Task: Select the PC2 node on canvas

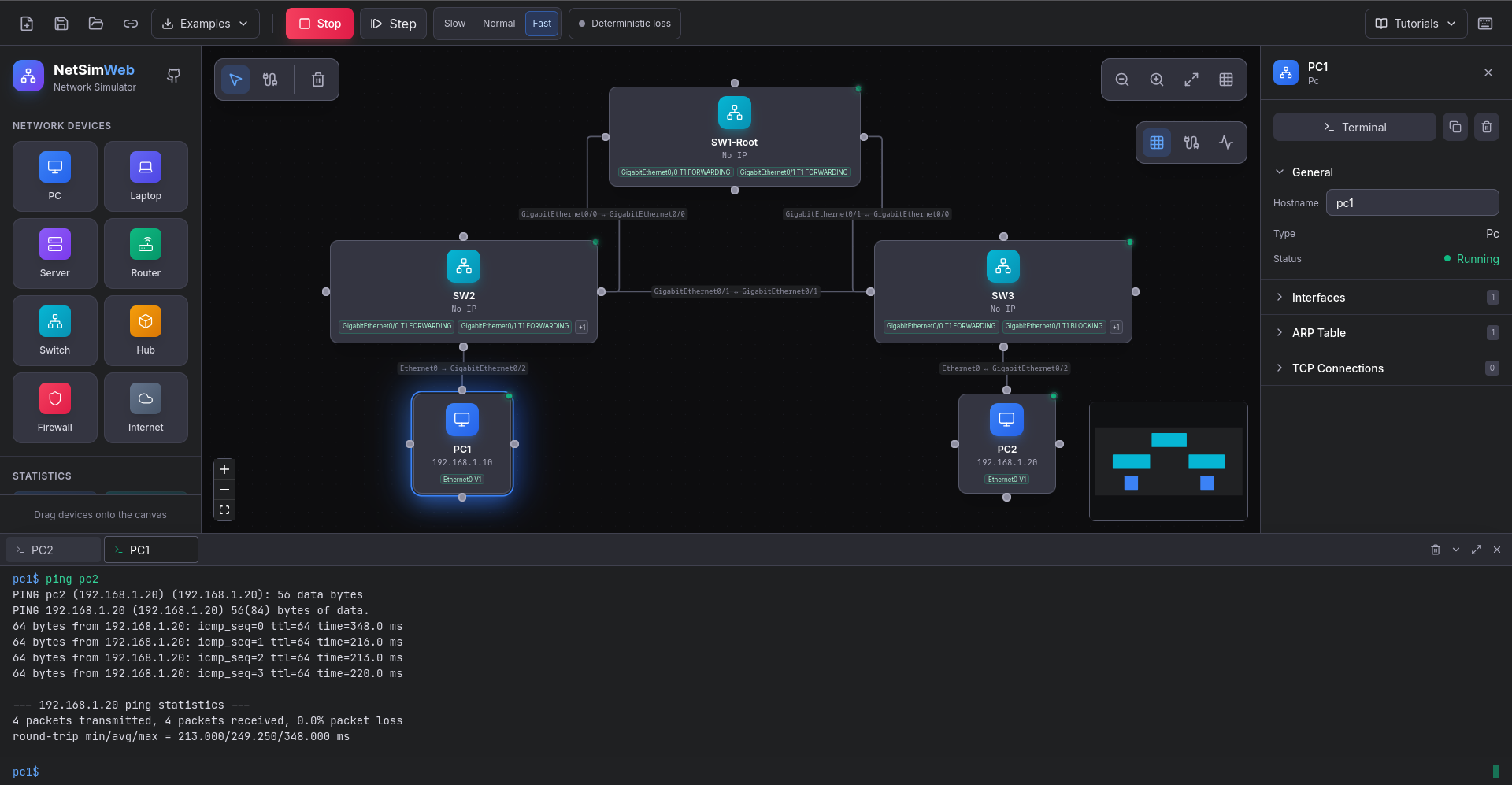Action: point(1006,444)
